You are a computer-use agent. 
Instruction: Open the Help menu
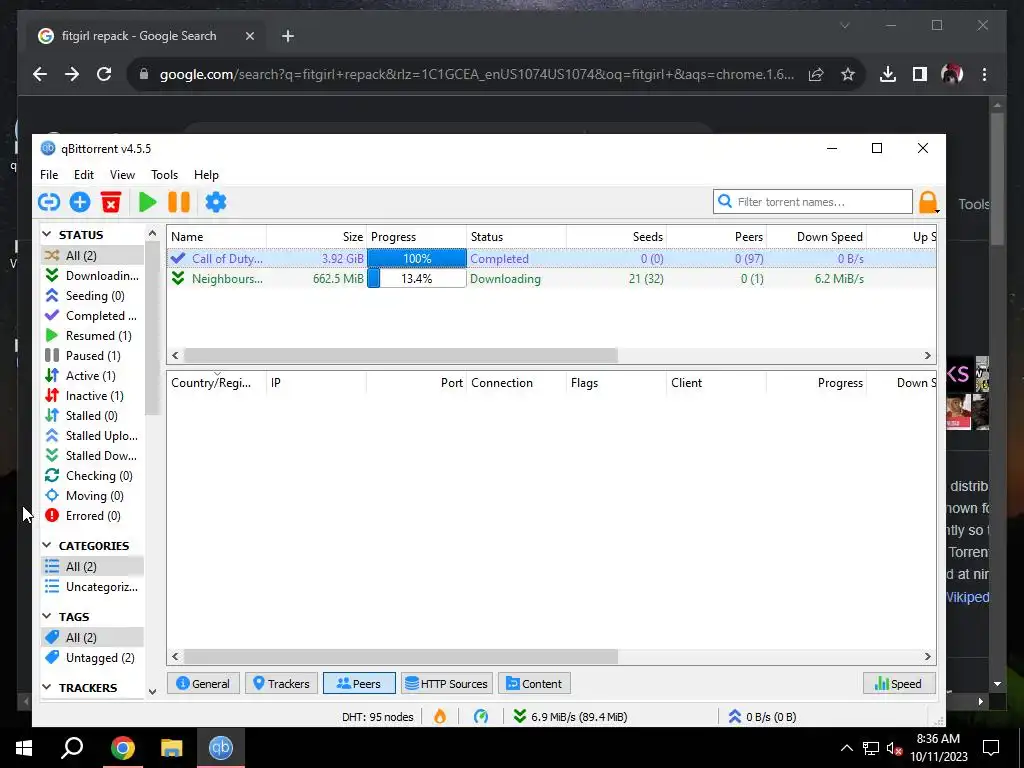206,175
